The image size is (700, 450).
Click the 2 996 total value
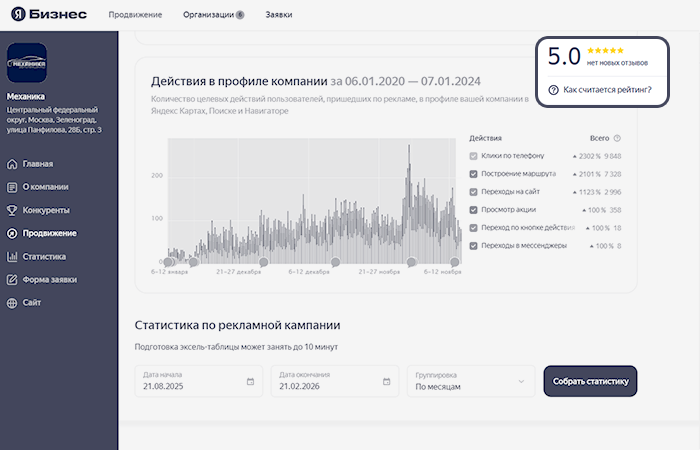[612, 192]
